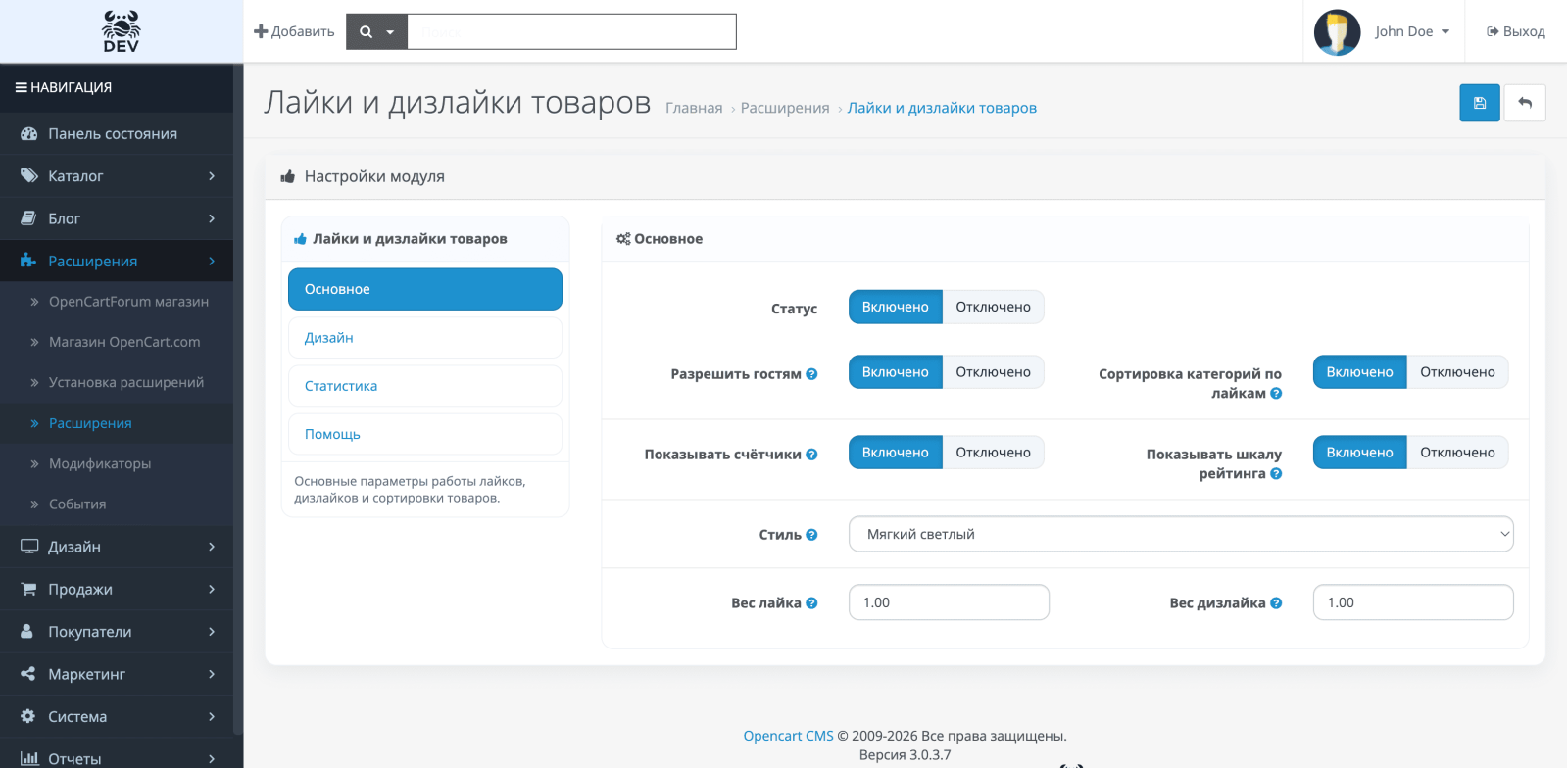The width and height of the screenshot is (1568, 768).
Task: Click the puzzle icon of Расширения
Action: point(28,261)
